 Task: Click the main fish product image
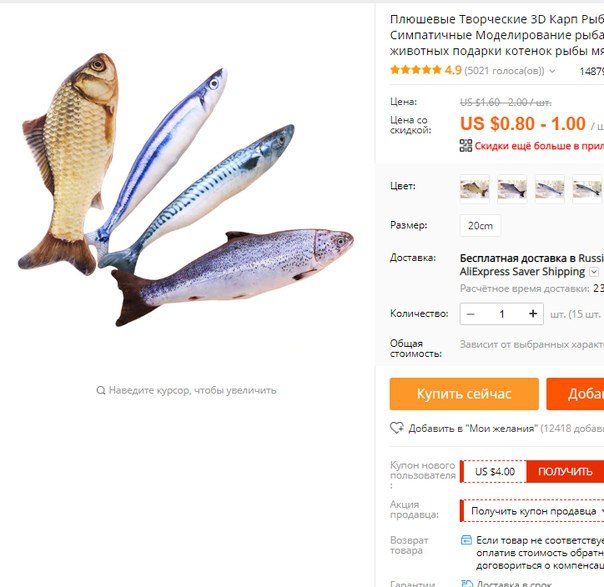pyautogui.click(x=186, y=190)
